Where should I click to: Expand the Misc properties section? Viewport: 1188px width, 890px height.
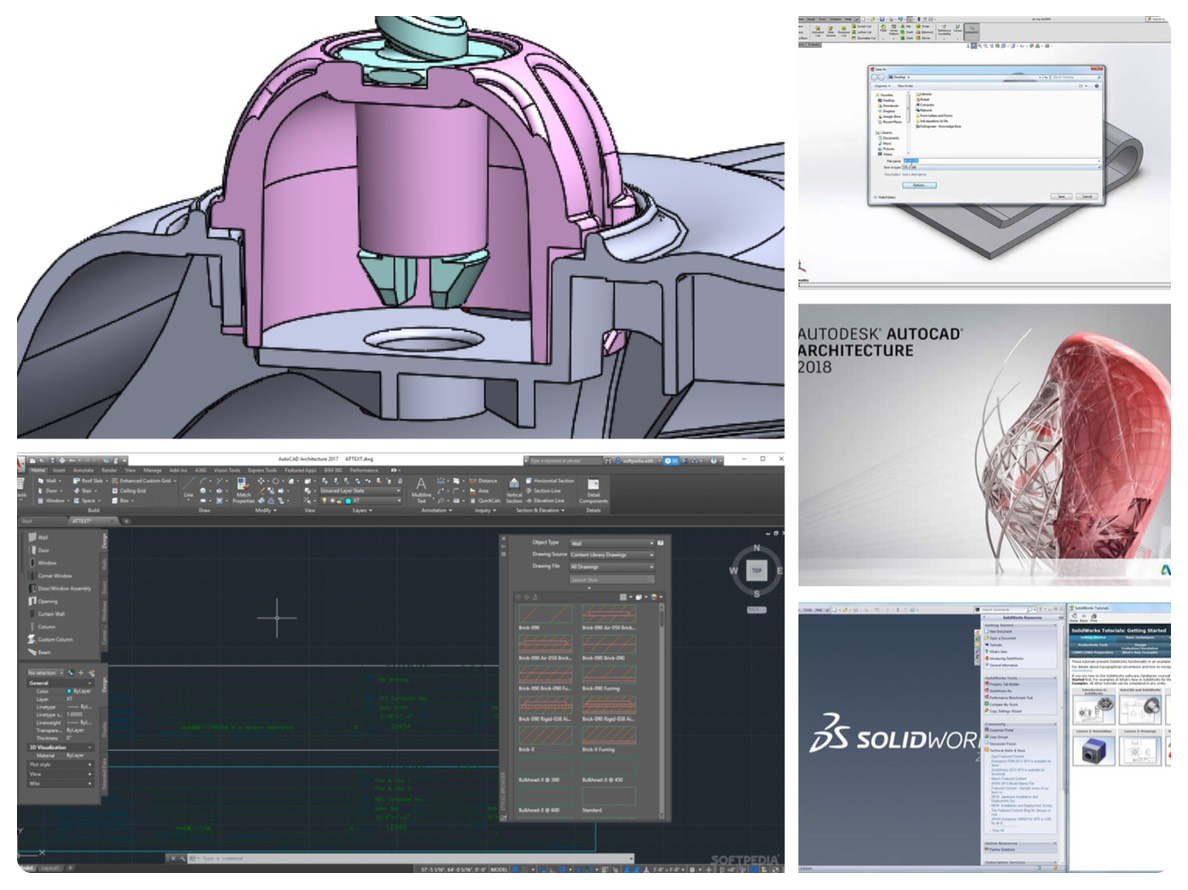coord(59,783)
